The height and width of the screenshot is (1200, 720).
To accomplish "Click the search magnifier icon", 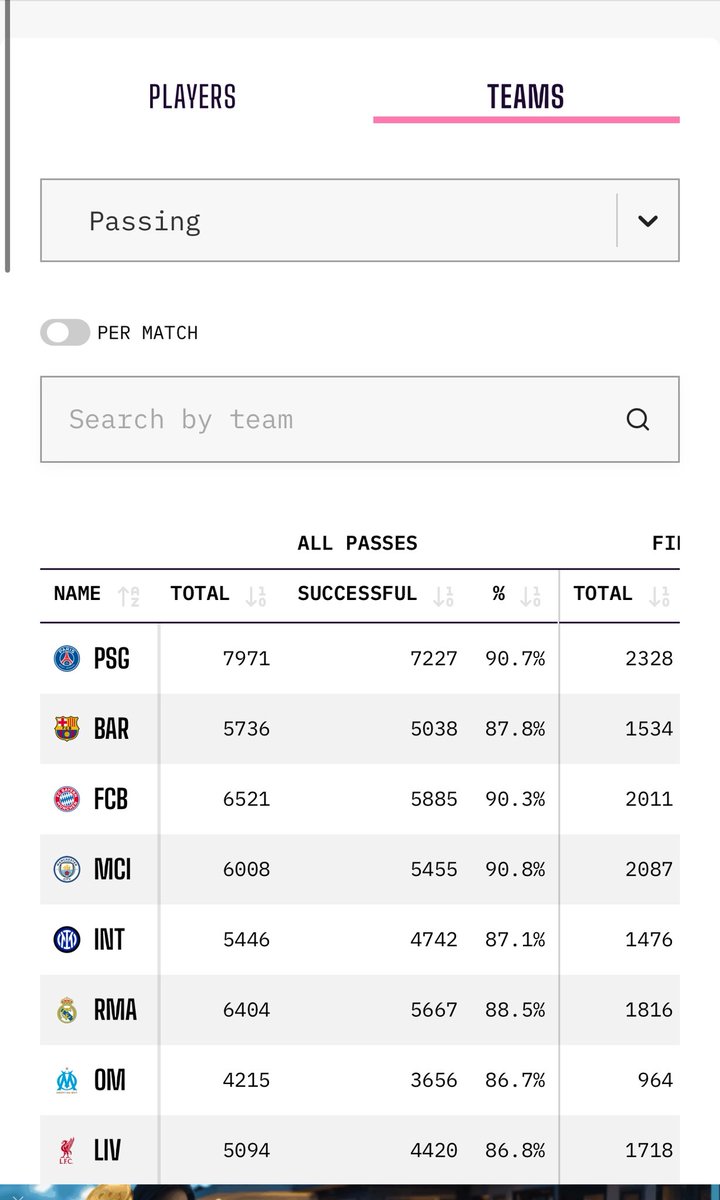I will [638, 419].
